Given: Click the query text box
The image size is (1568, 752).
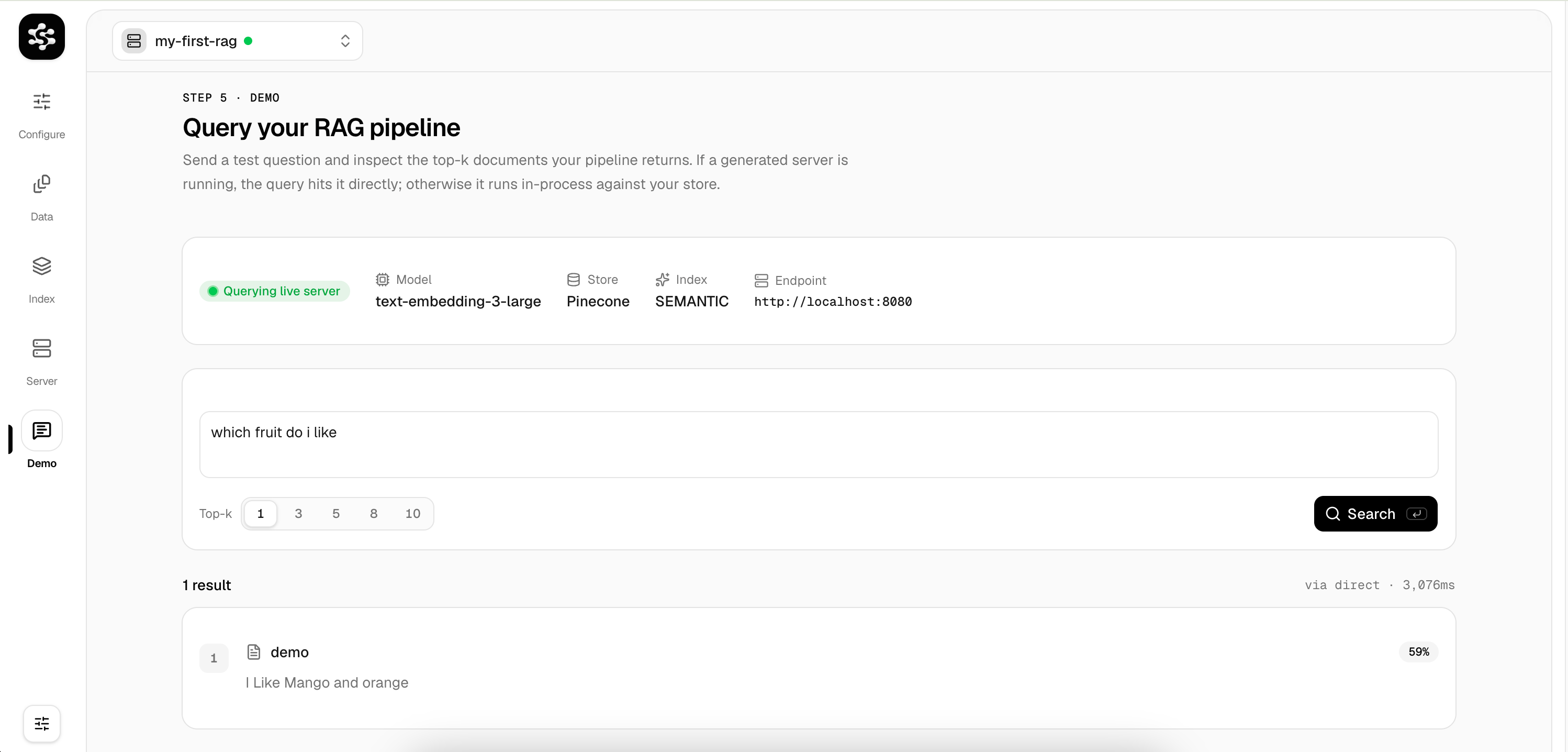Looking at the screenshot, I should pyautogui.click(x=819, y=445).
